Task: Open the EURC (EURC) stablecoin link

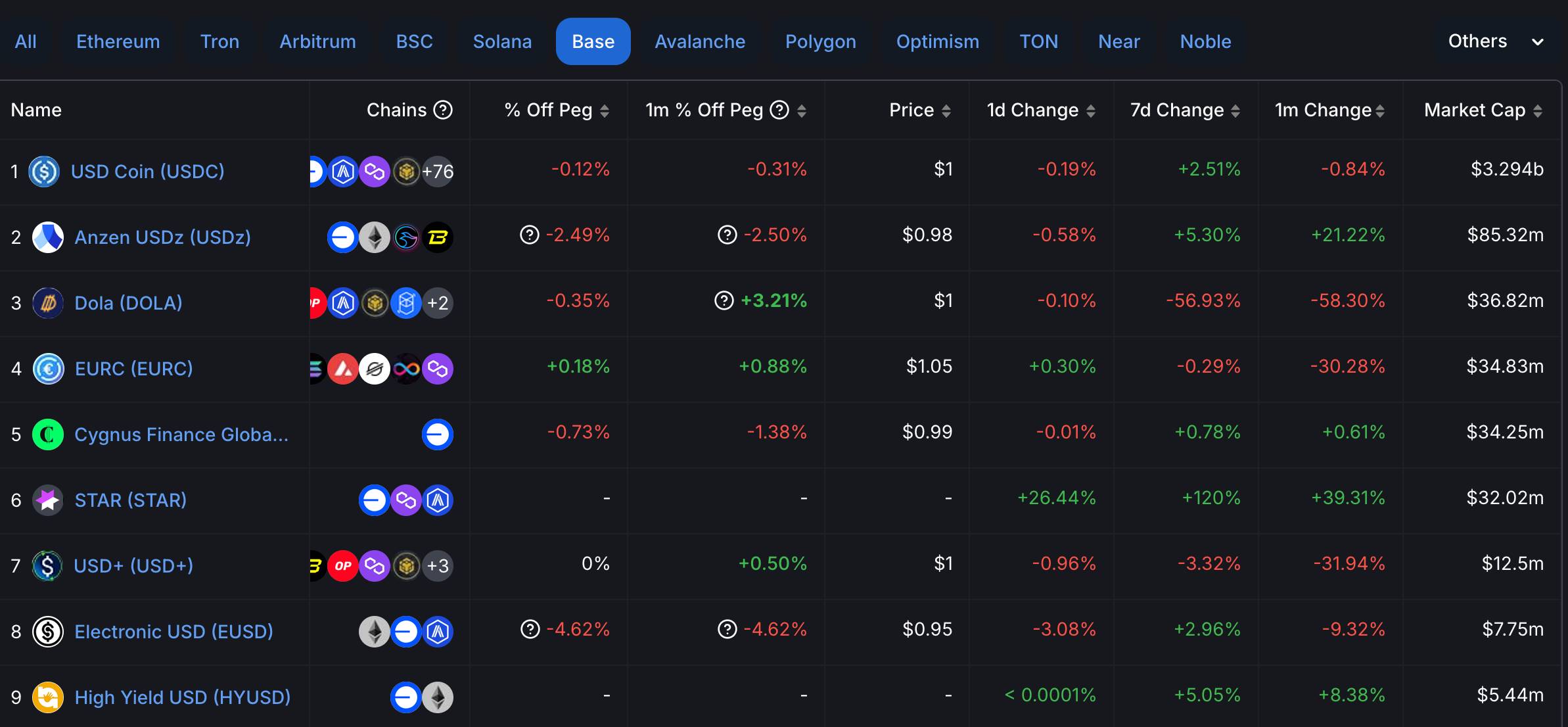Action: (x=134, y=369)
